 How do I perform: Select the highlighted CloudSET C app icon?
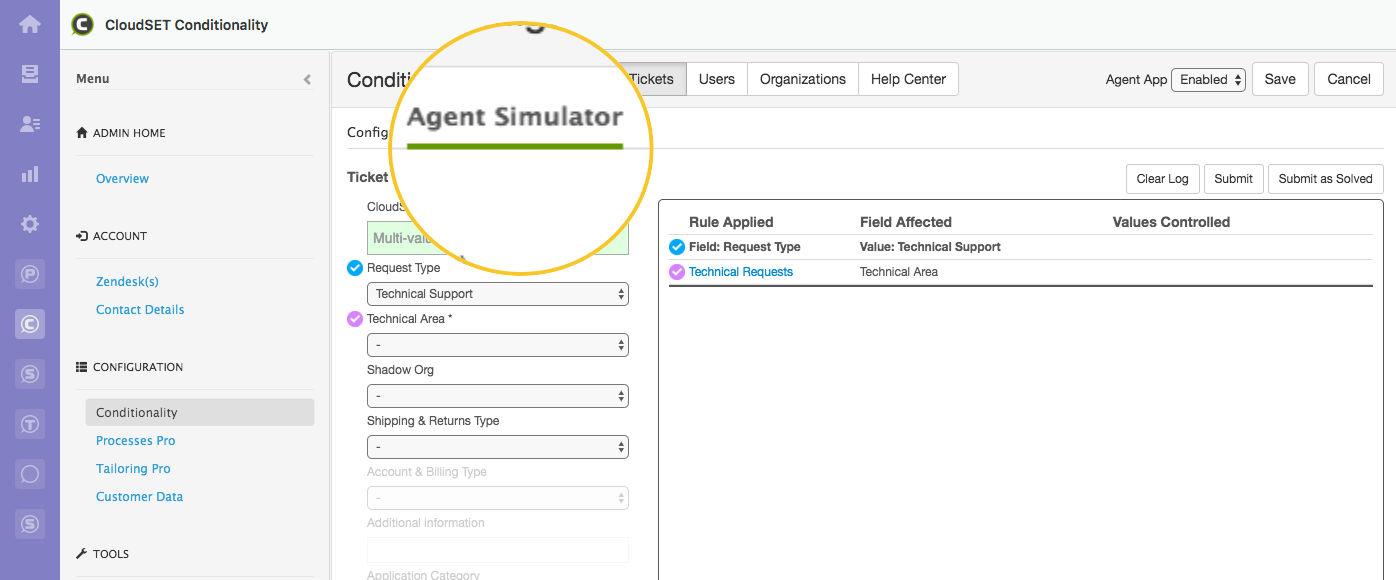point(29,324)
